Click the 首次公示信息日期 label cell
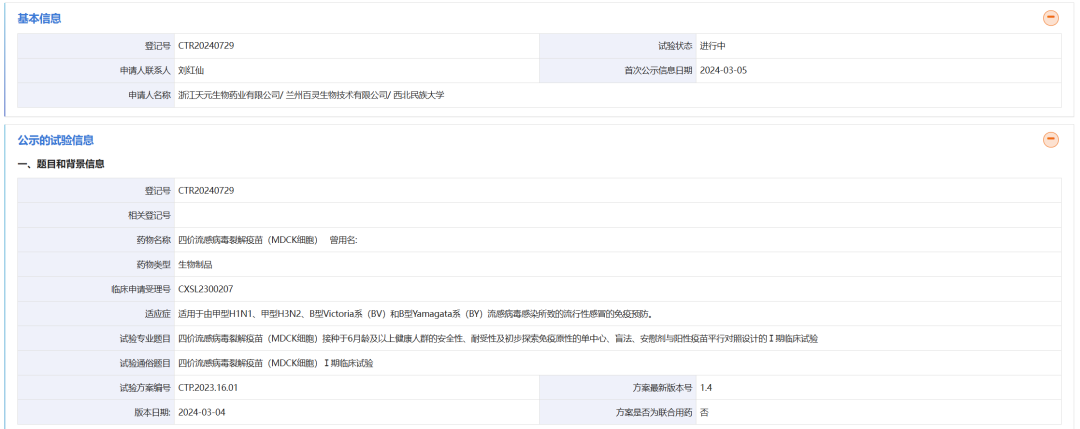1080x429 pixels. click(618, 70)
